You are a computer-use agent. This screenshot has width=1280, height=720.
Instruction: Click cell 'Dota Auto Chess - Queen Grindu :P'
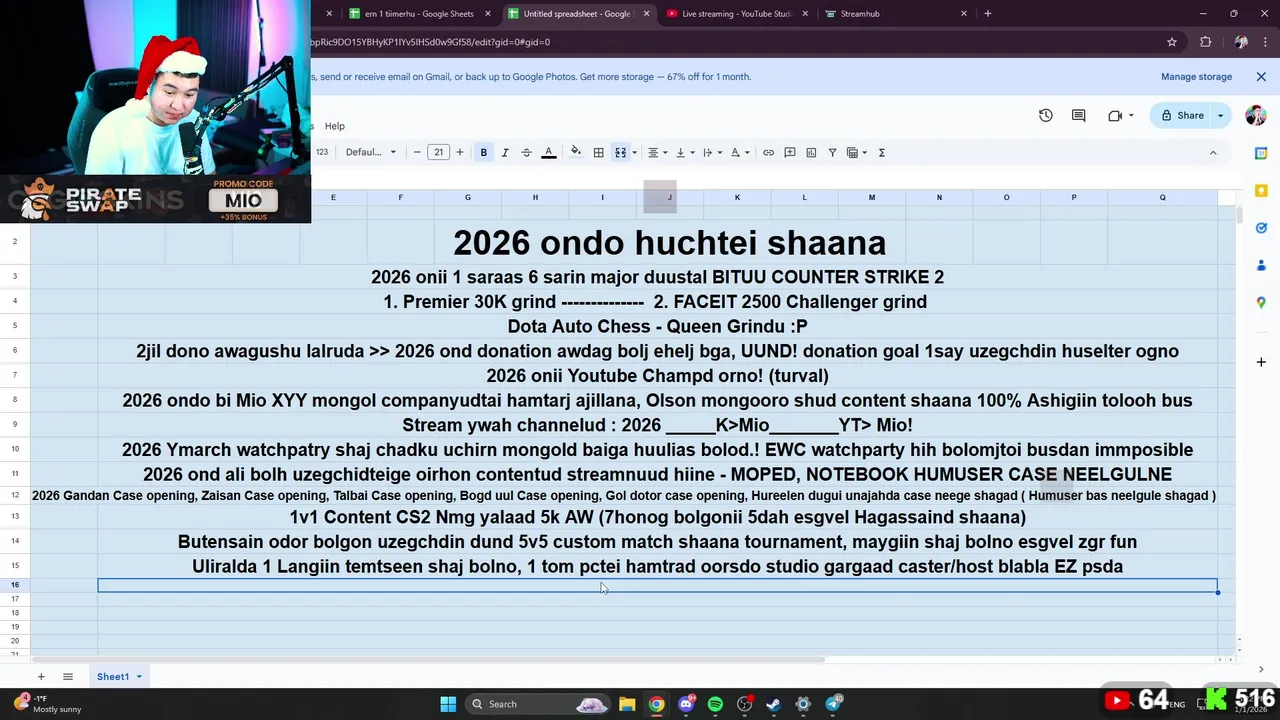[657, 326]
